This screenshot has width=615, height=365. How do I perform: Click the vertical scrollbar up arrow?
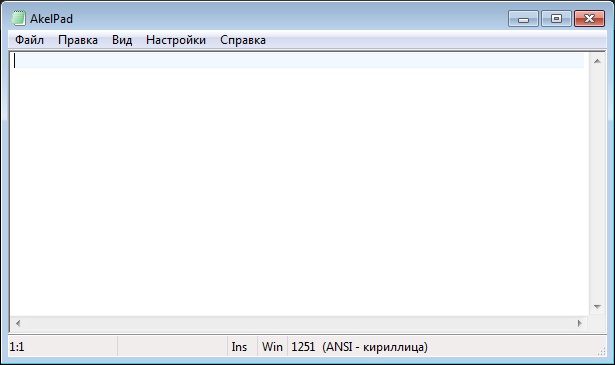coord(597,61)
